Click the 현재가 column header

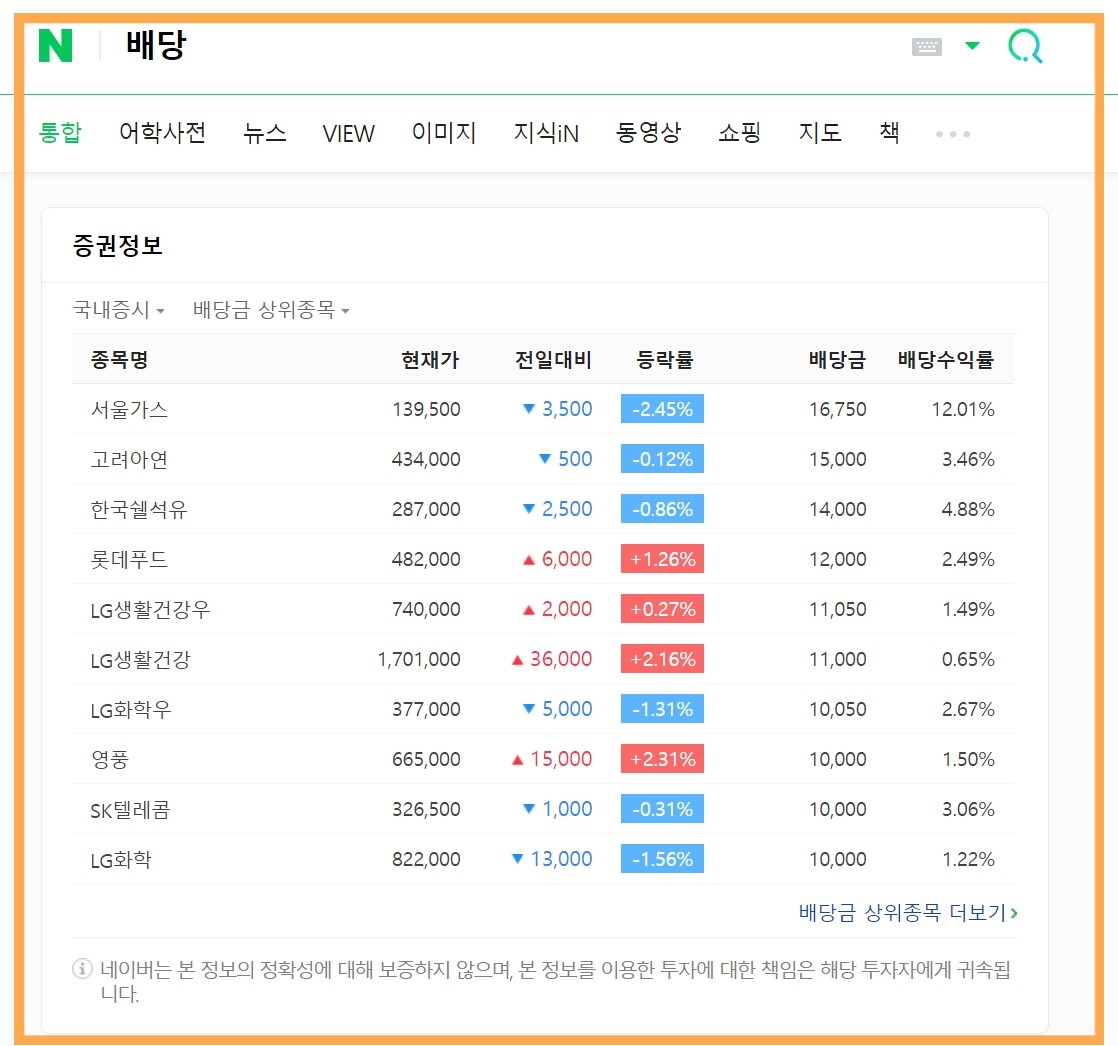[x=430, y=359]
